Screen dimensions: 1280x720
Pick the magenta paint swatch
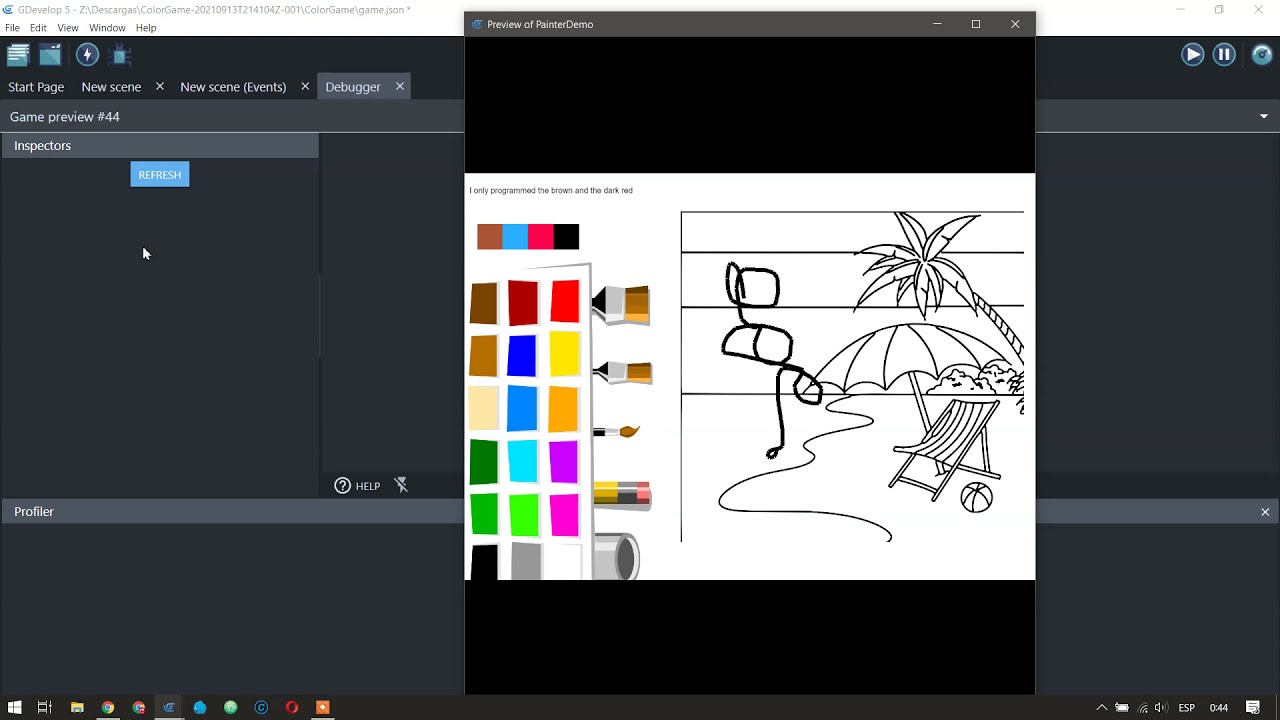point(564,515)
